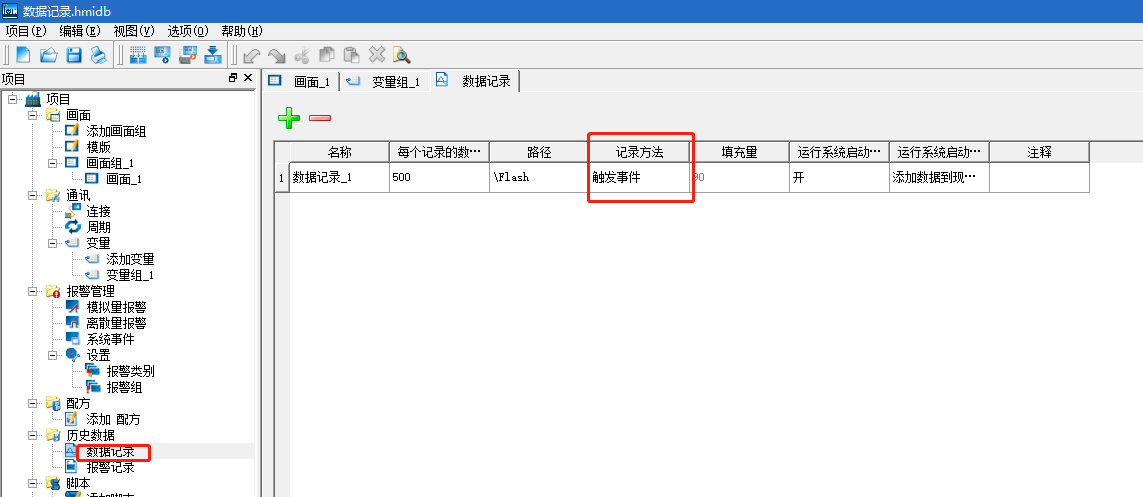The height and width of the screenshot is (497, 1143).
Task: Click the 触发事件 recording method cell
Action: 639,177
